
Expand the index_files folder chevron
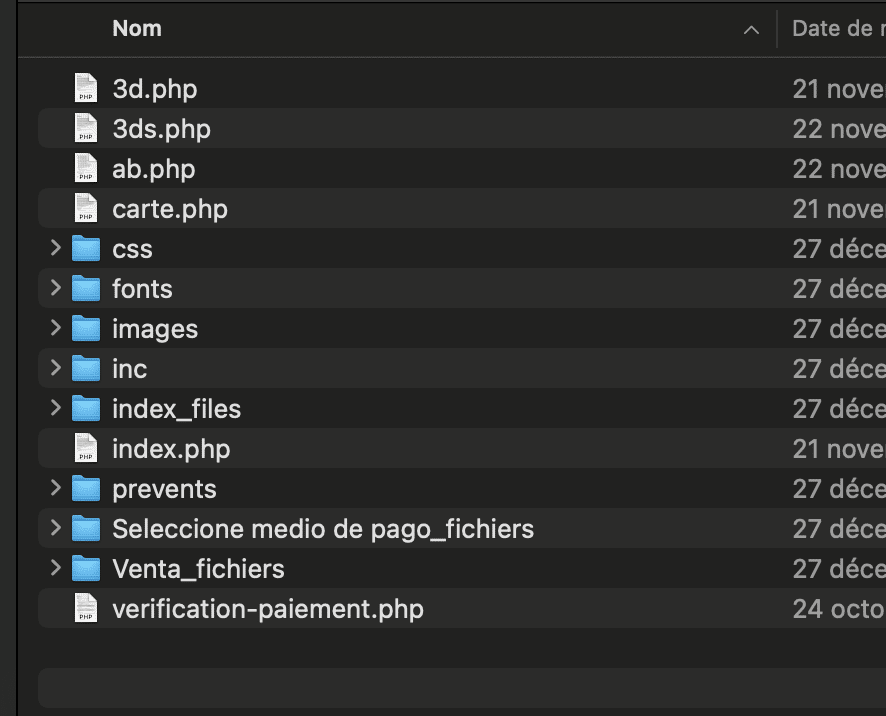pyautogui.click(x=56, y=409)
